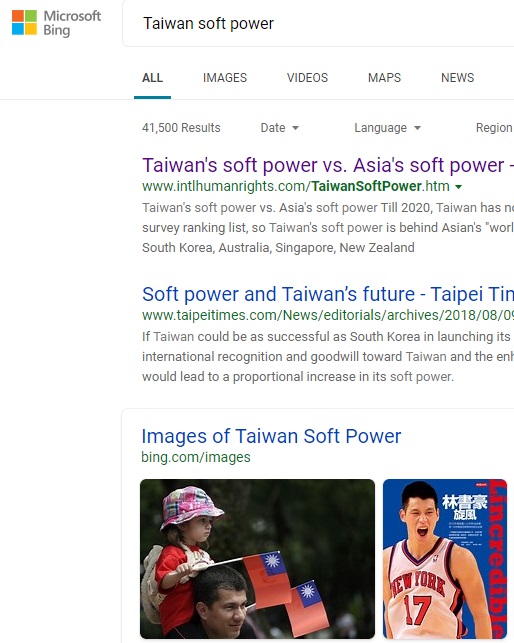Click the taipeitimes.com URL link

[x=328, y=315]
